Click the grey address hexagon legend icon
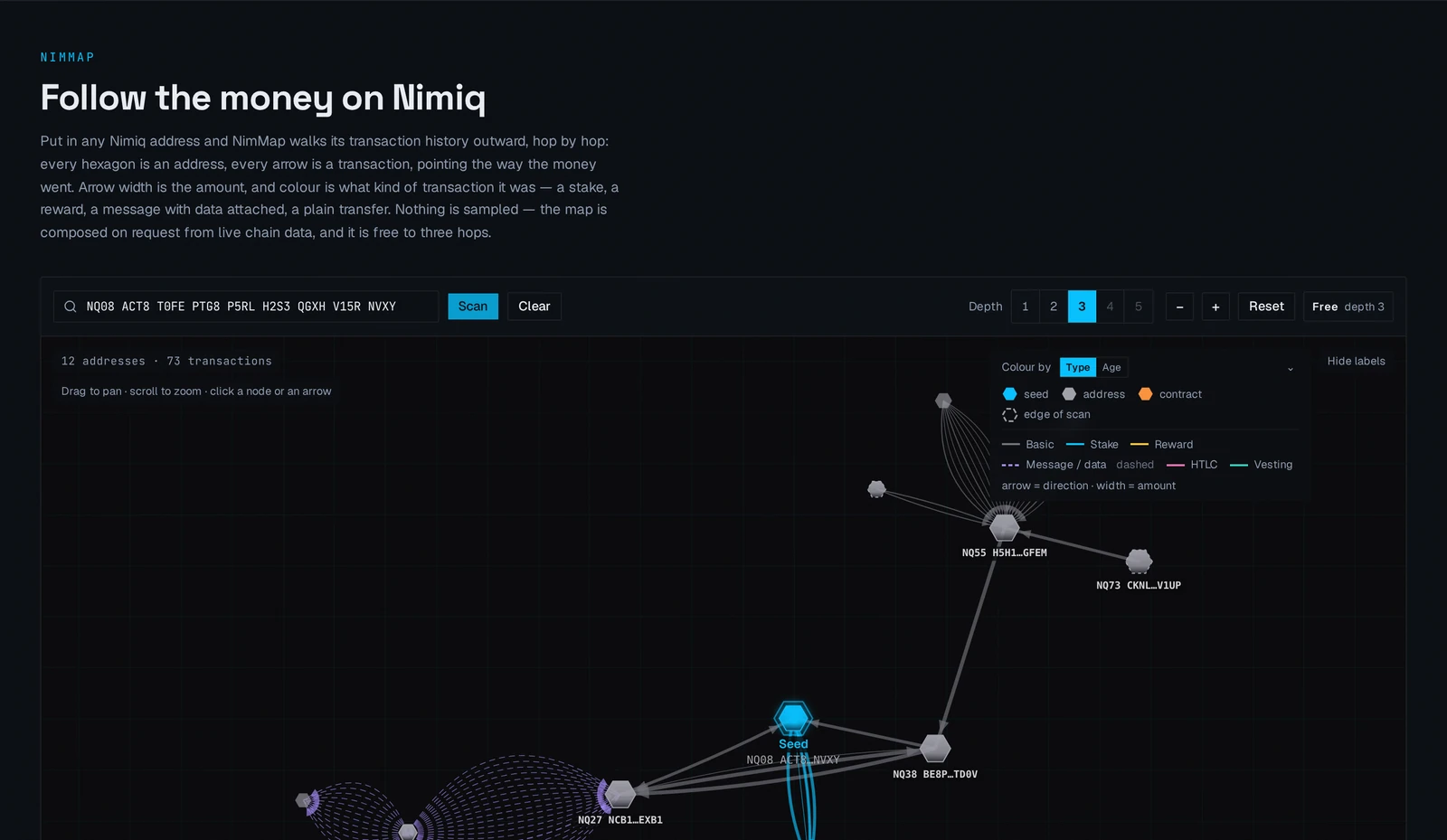 point(1069,394)
